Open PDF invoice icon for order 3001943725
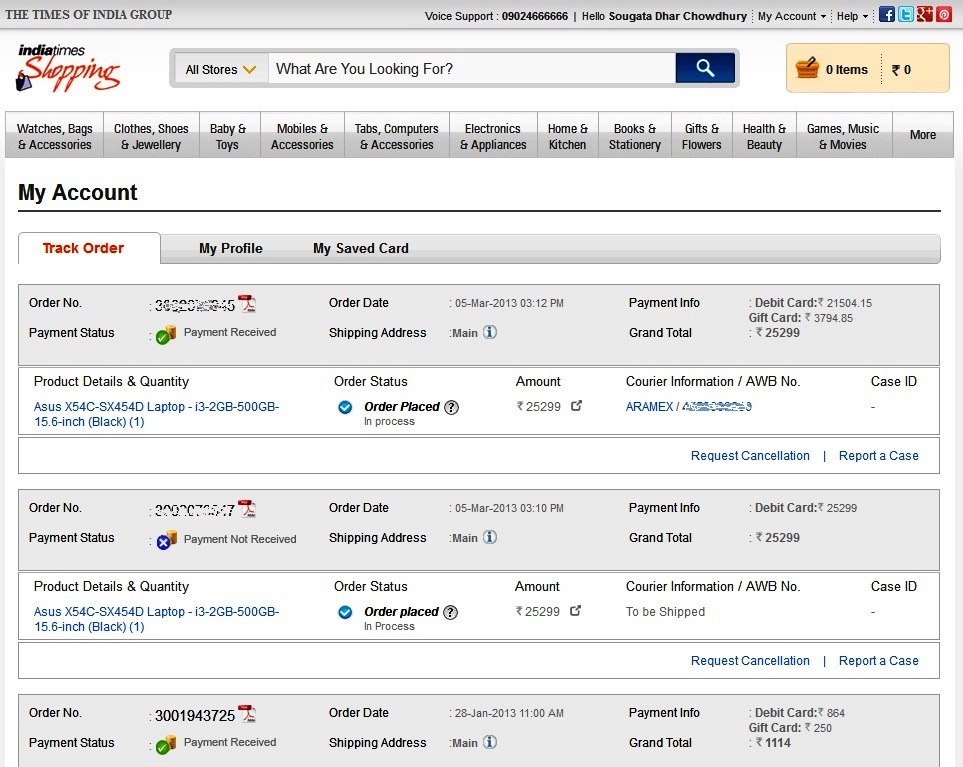 click(x=247, y=714)
